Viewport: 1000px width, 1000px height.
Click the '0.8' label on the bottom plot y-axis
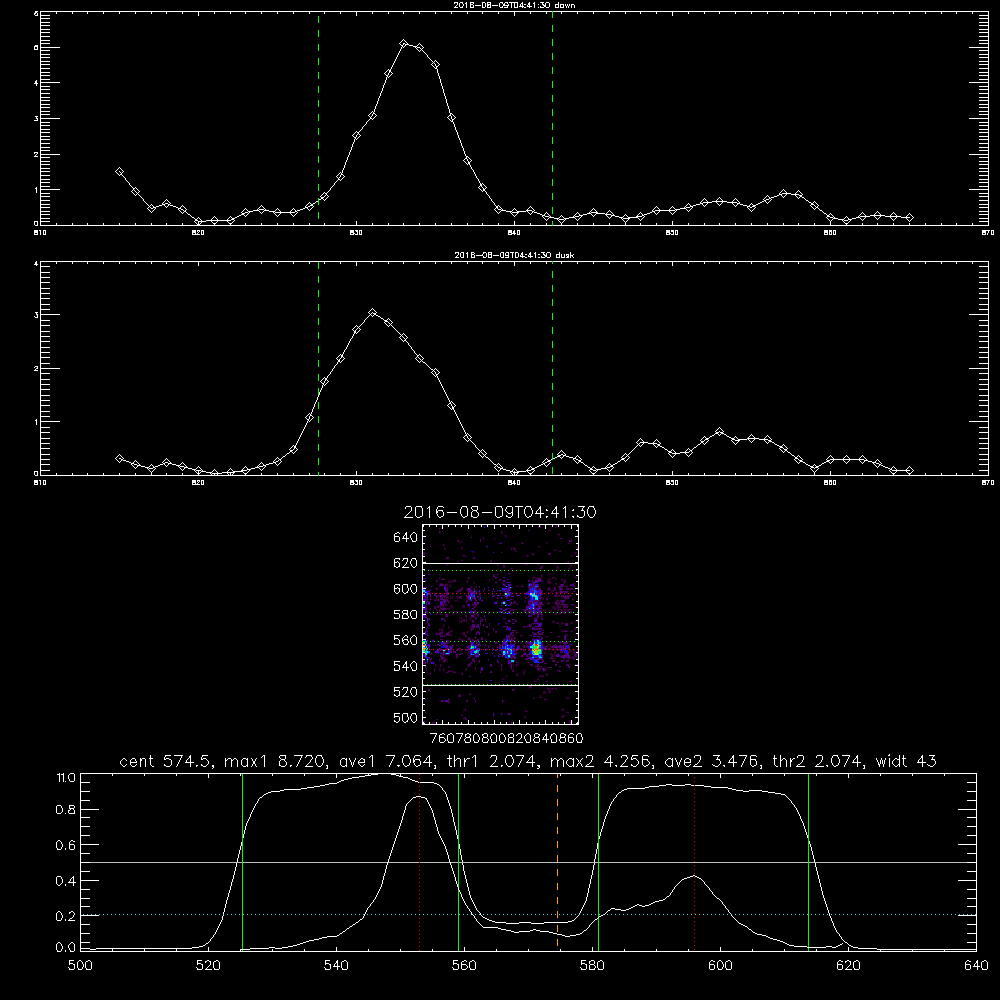(66, 810)
